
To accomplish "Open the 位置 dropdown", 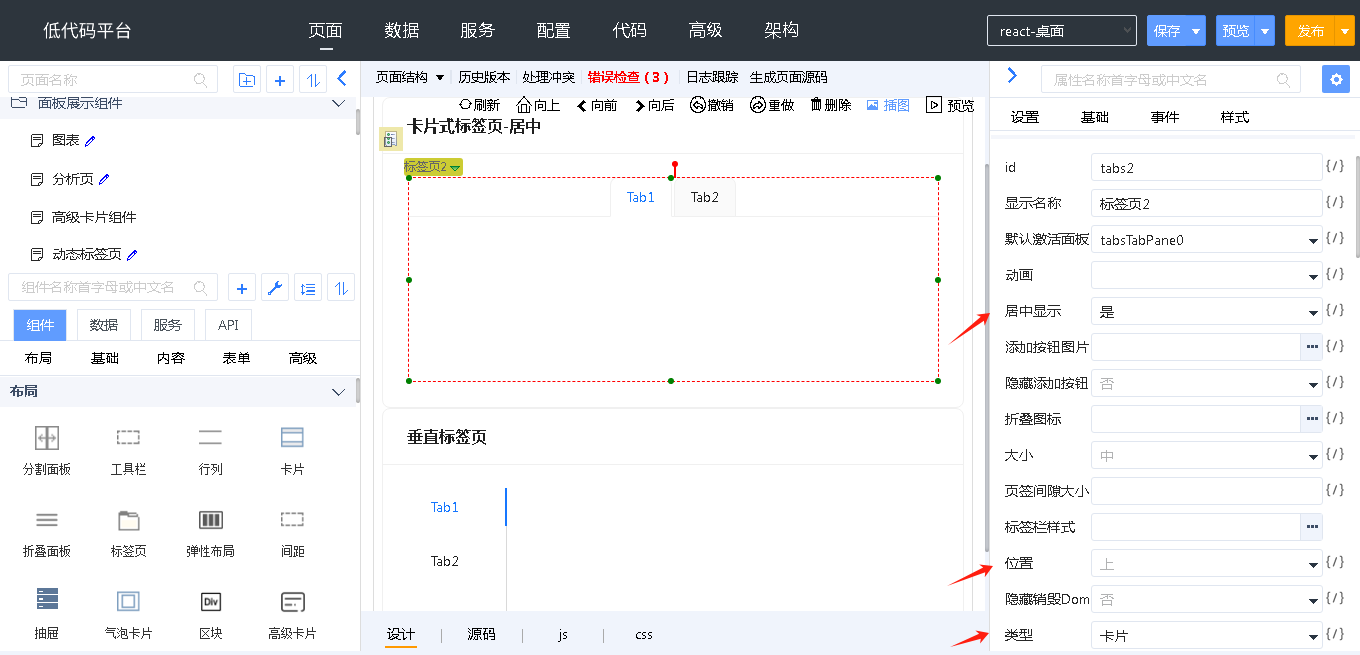I will tap(1207, 563).
